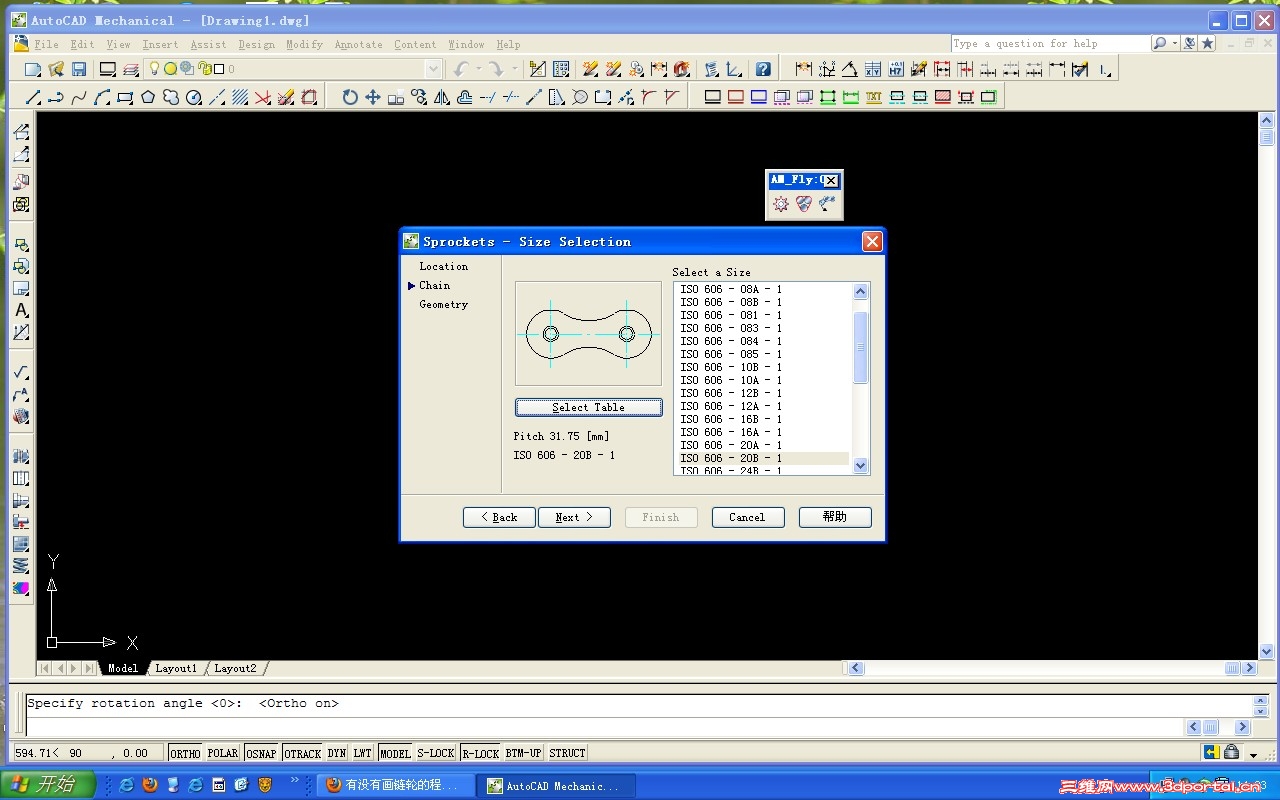Viewport: 1280px width, 800px height.
Task: Click the 开始 Start button
Action: point(48,785)
